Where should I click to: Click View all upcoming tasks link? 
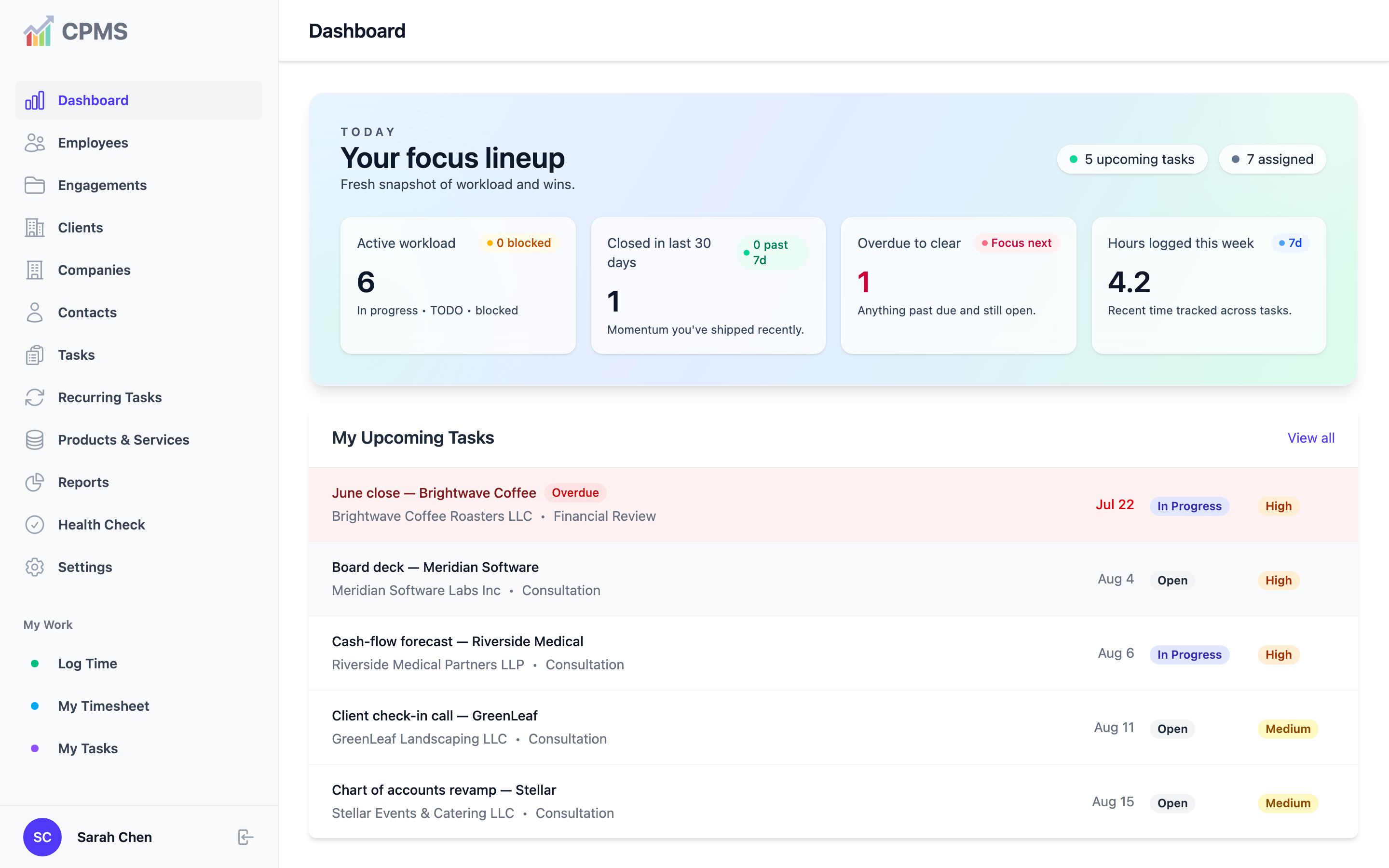[x=1310, y=438]
